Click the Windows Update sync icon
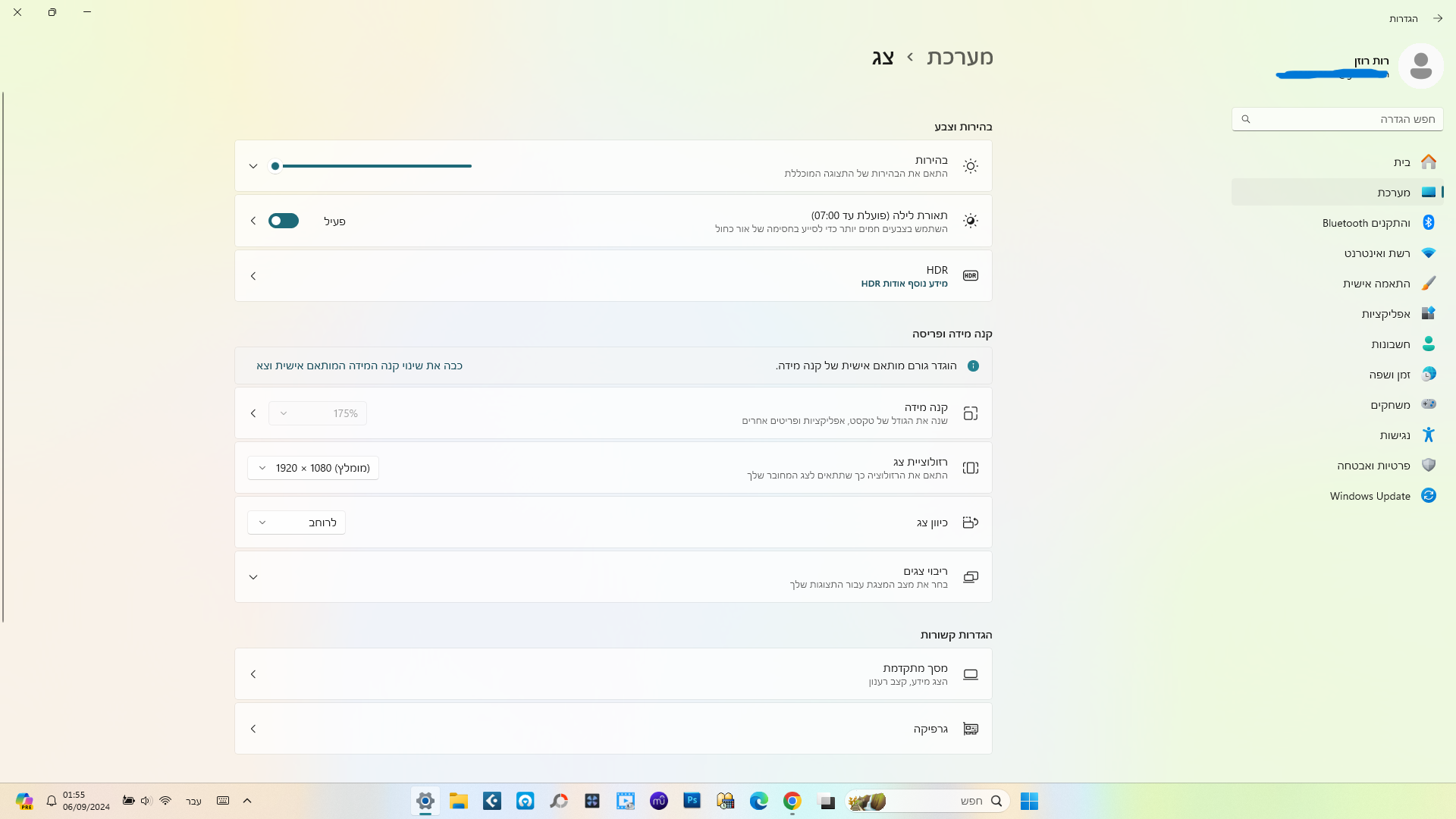The image size is (1456, 819). (1428, 495)
